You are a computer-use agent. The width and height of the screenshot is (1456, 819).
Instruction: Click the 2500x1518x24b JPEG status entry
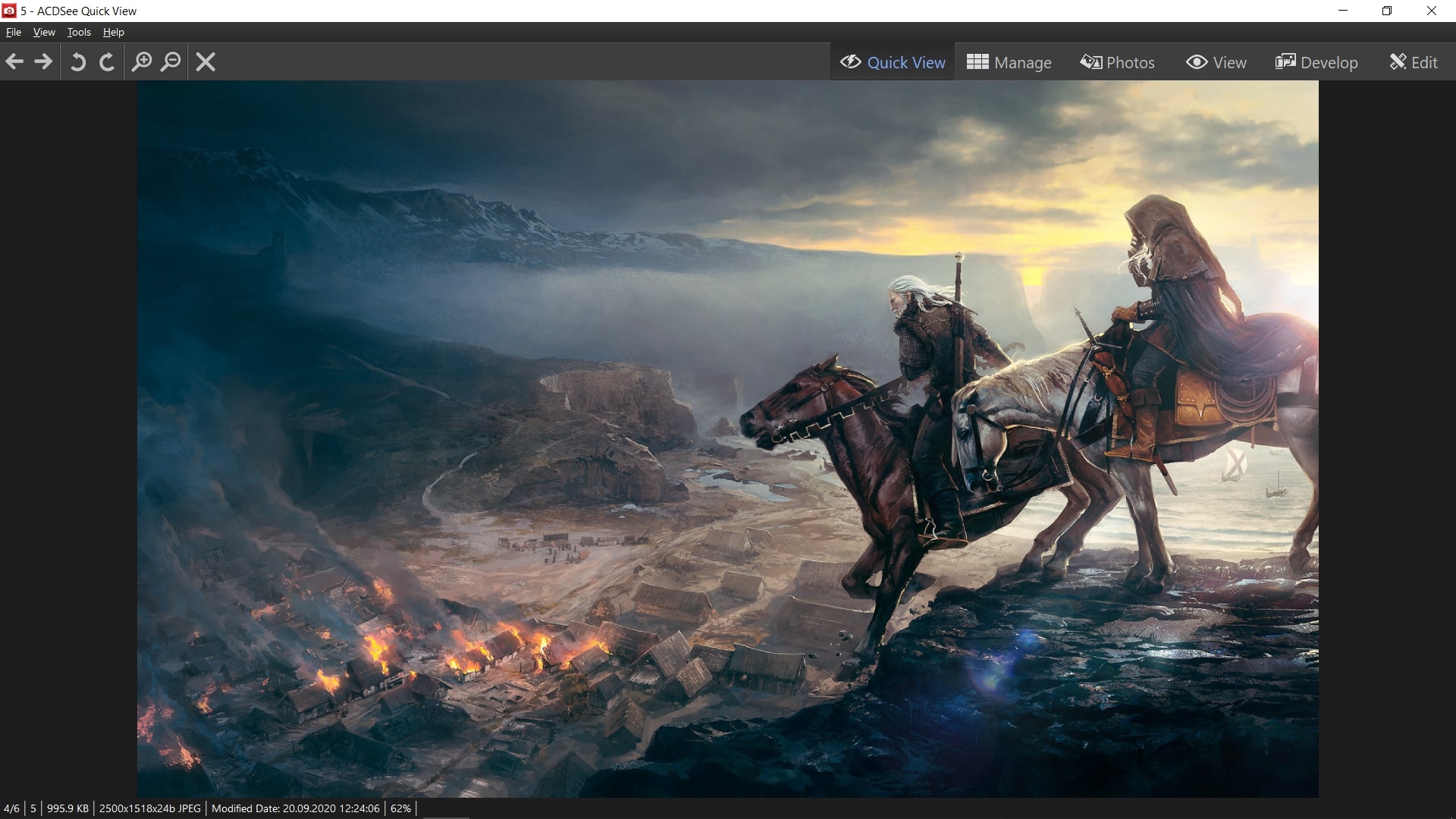point(150,808)
